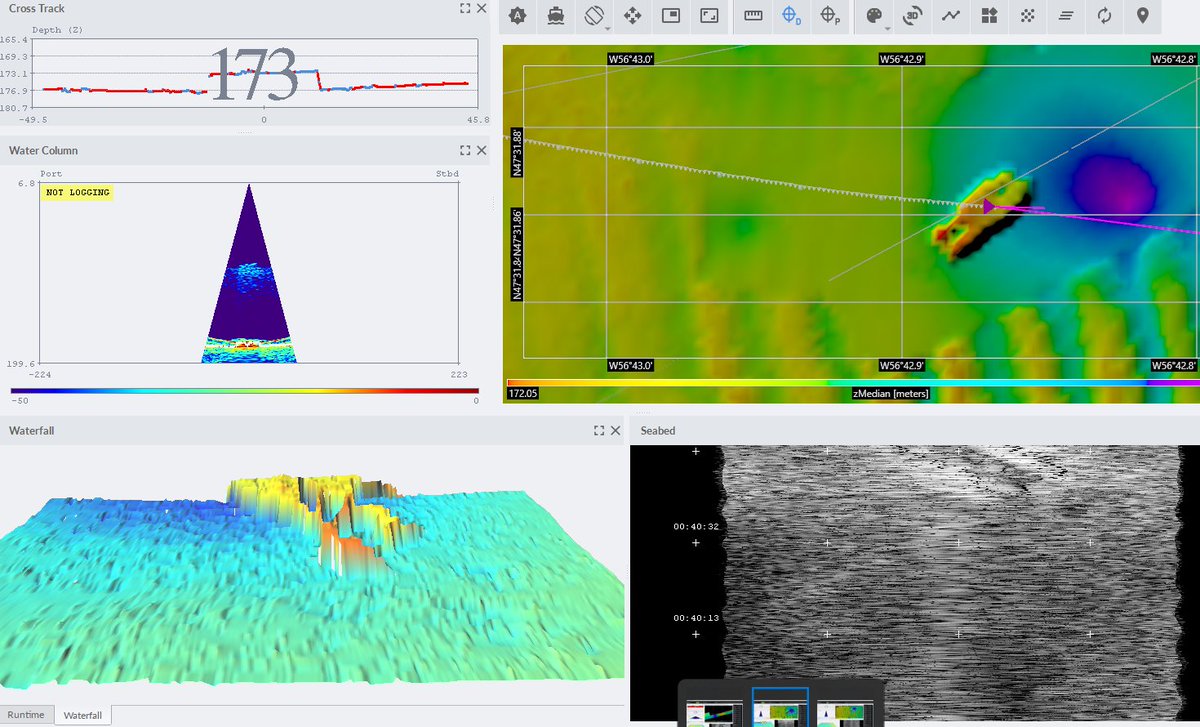Click the dotted soundings pattern icon

tap(1027, 16)
